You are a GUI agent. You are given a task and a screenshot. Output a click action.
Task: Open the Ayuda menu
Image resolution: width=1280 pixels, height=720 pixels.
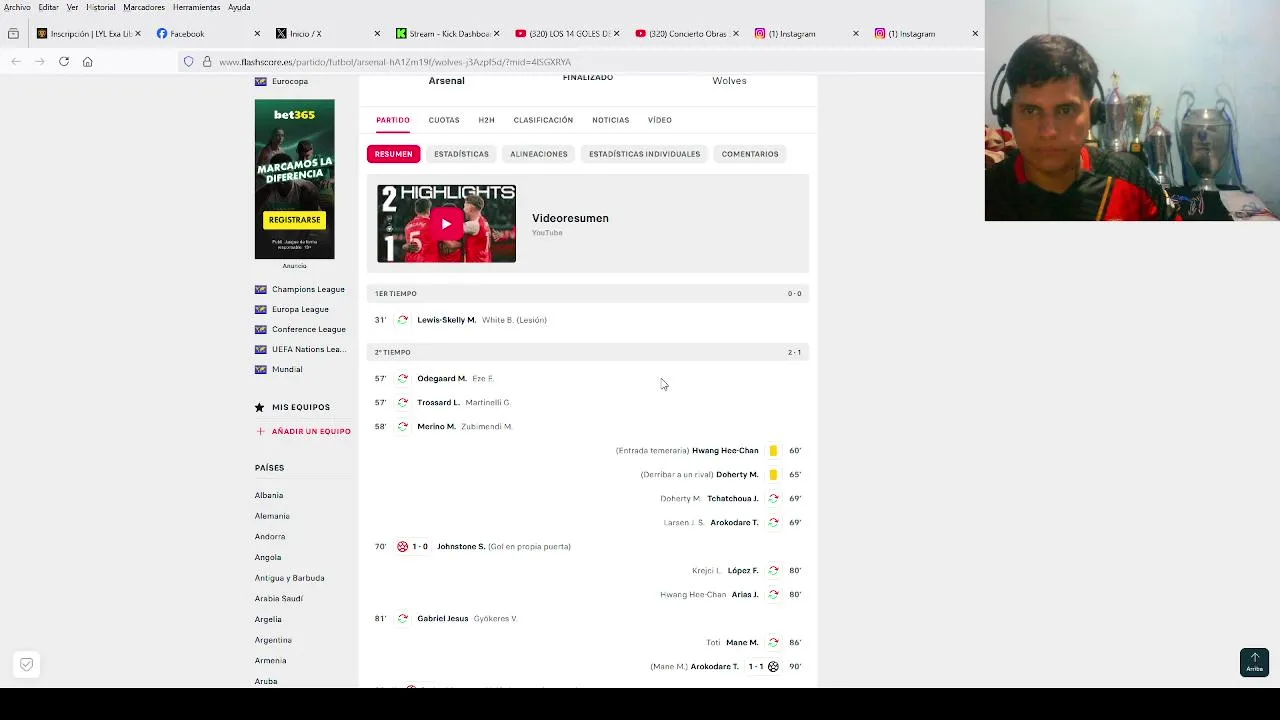point(239,7)
